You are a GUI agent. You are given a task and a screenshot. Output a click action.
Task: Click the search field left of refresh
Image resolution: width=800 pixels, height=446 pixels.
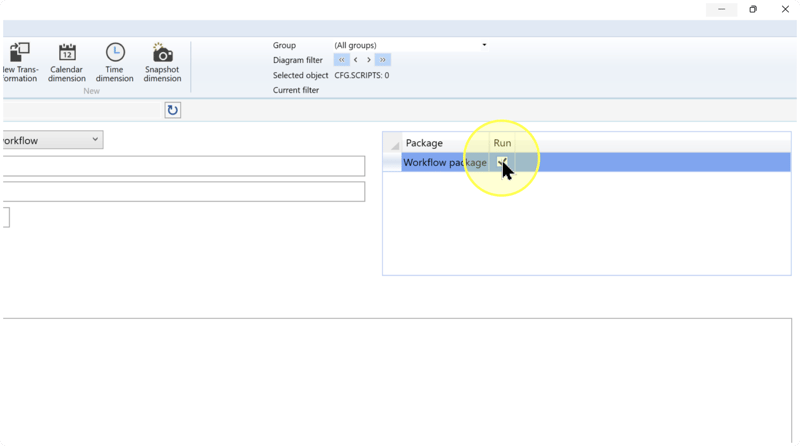pos(82,110)
